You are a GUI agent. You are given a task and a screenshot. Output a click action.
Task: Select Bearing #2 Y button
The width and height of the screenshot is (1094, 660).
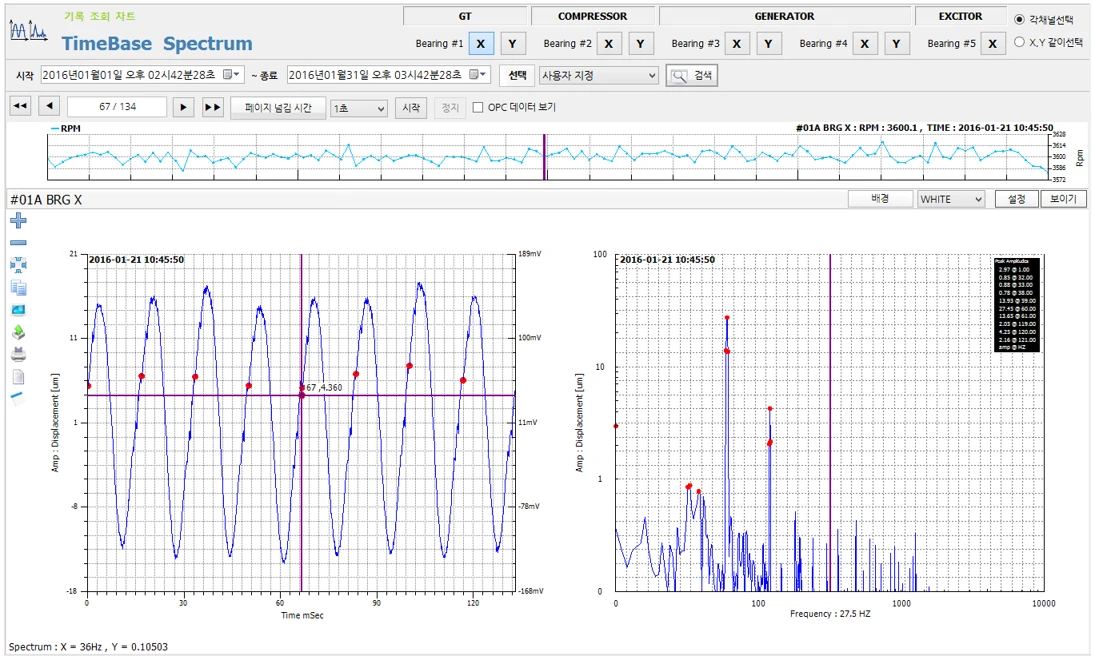pos(640,43)
